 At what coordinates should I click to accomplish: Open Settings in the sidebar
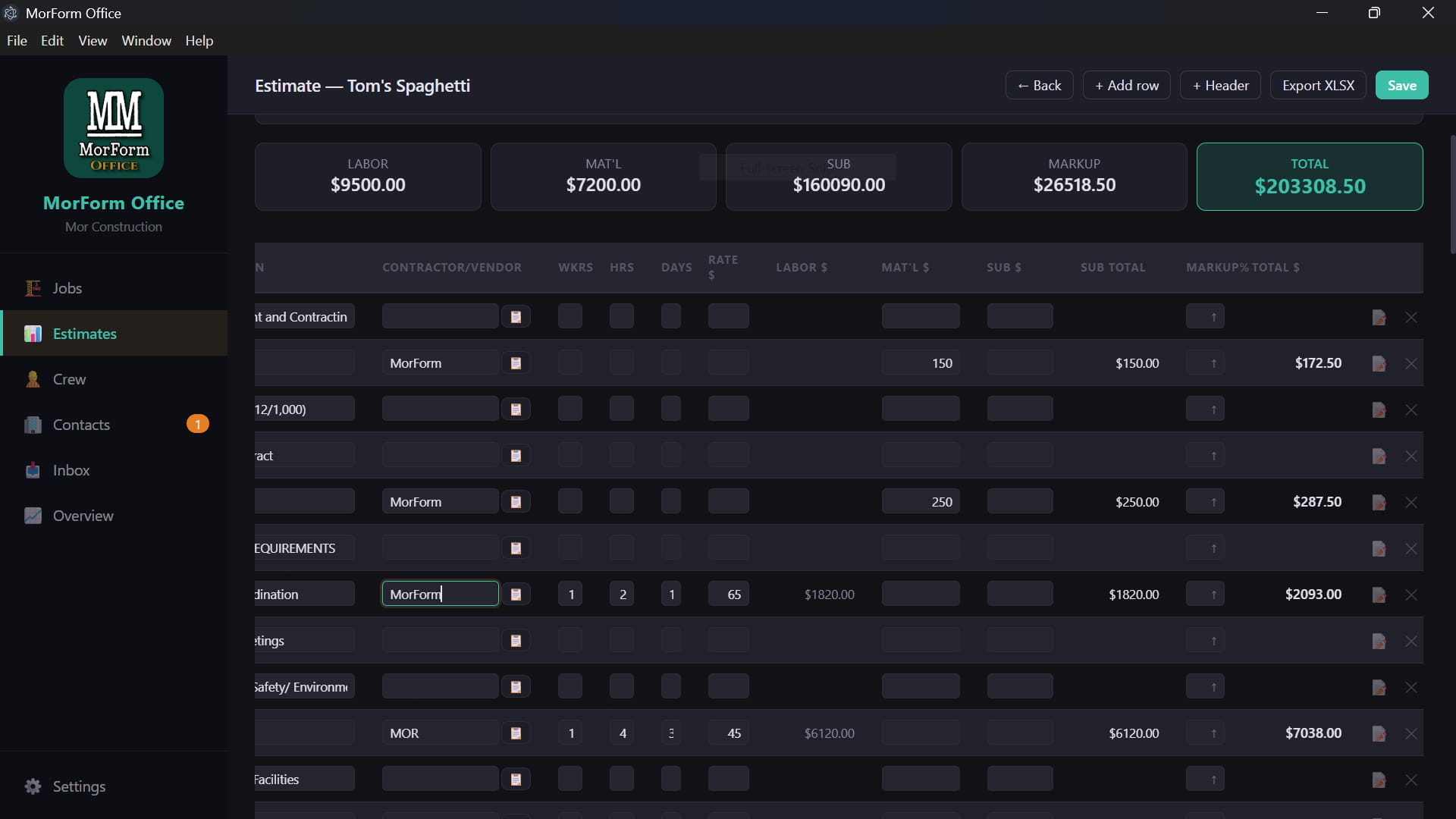[114, 786]
